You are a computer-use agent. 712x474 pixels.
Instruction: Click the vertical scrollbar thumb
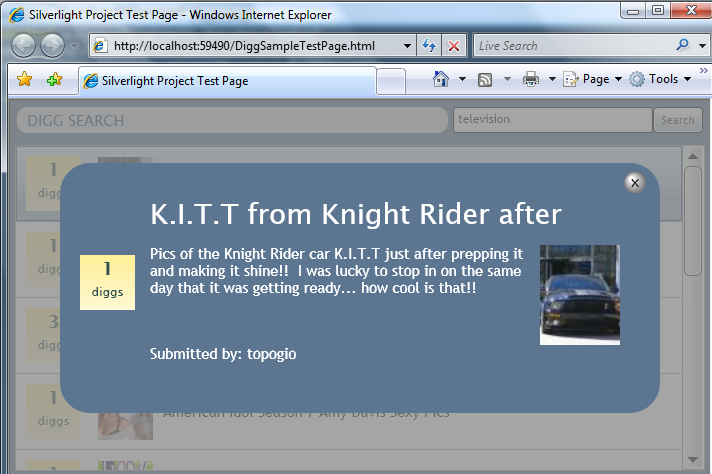tap(693, 221)
